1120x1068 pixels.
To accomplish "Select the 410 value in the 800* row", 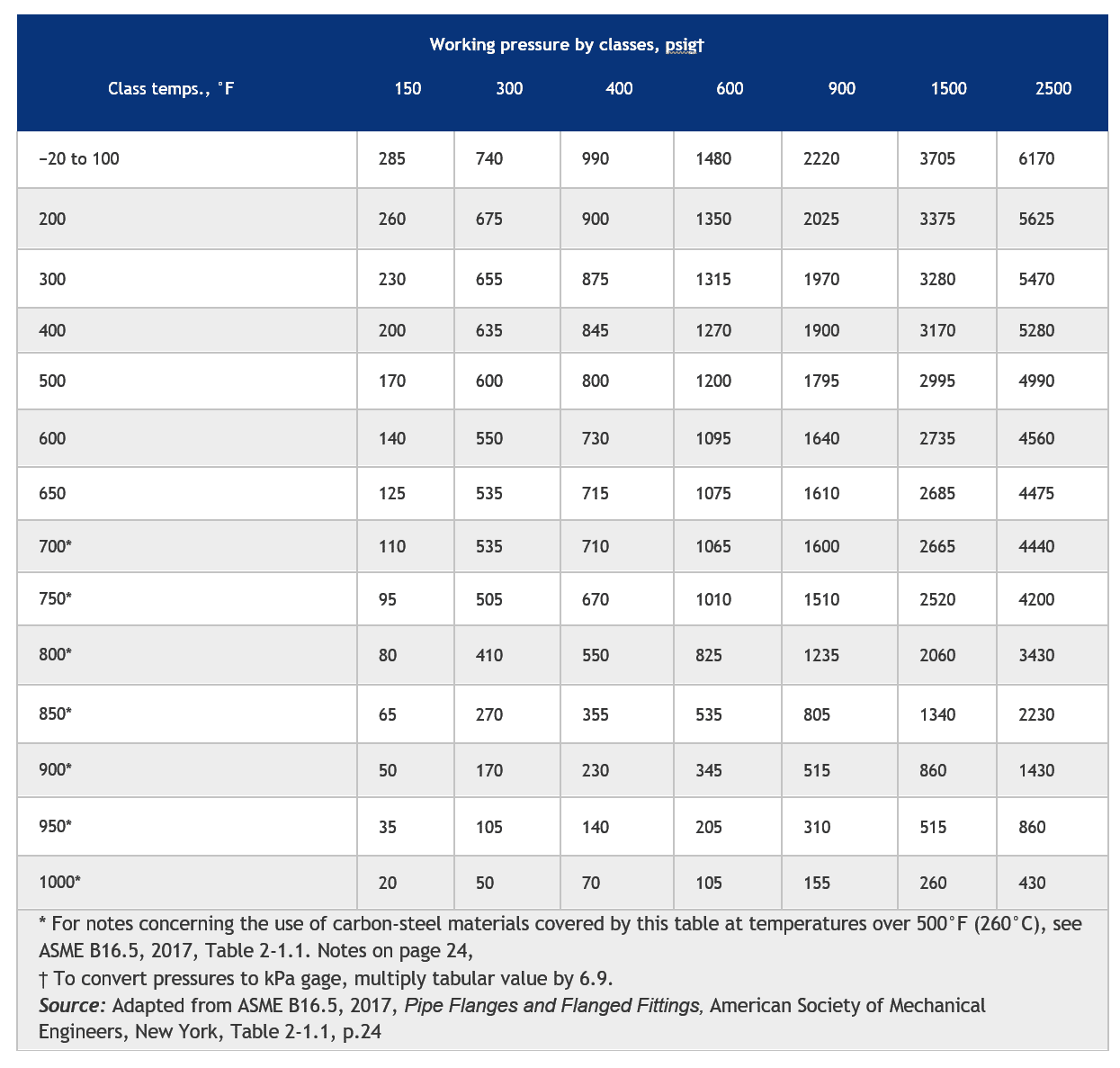I will [x=489, y=656].
